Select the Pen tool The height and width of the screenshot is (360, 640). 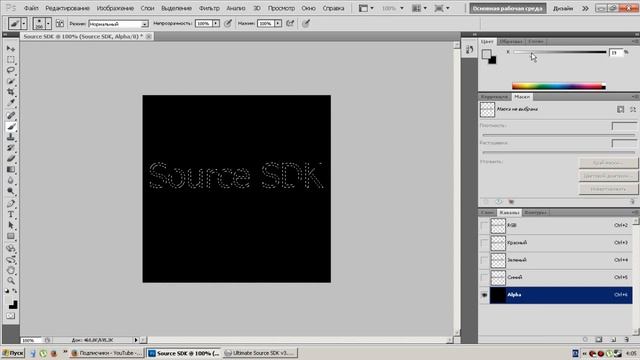(11, 204)
